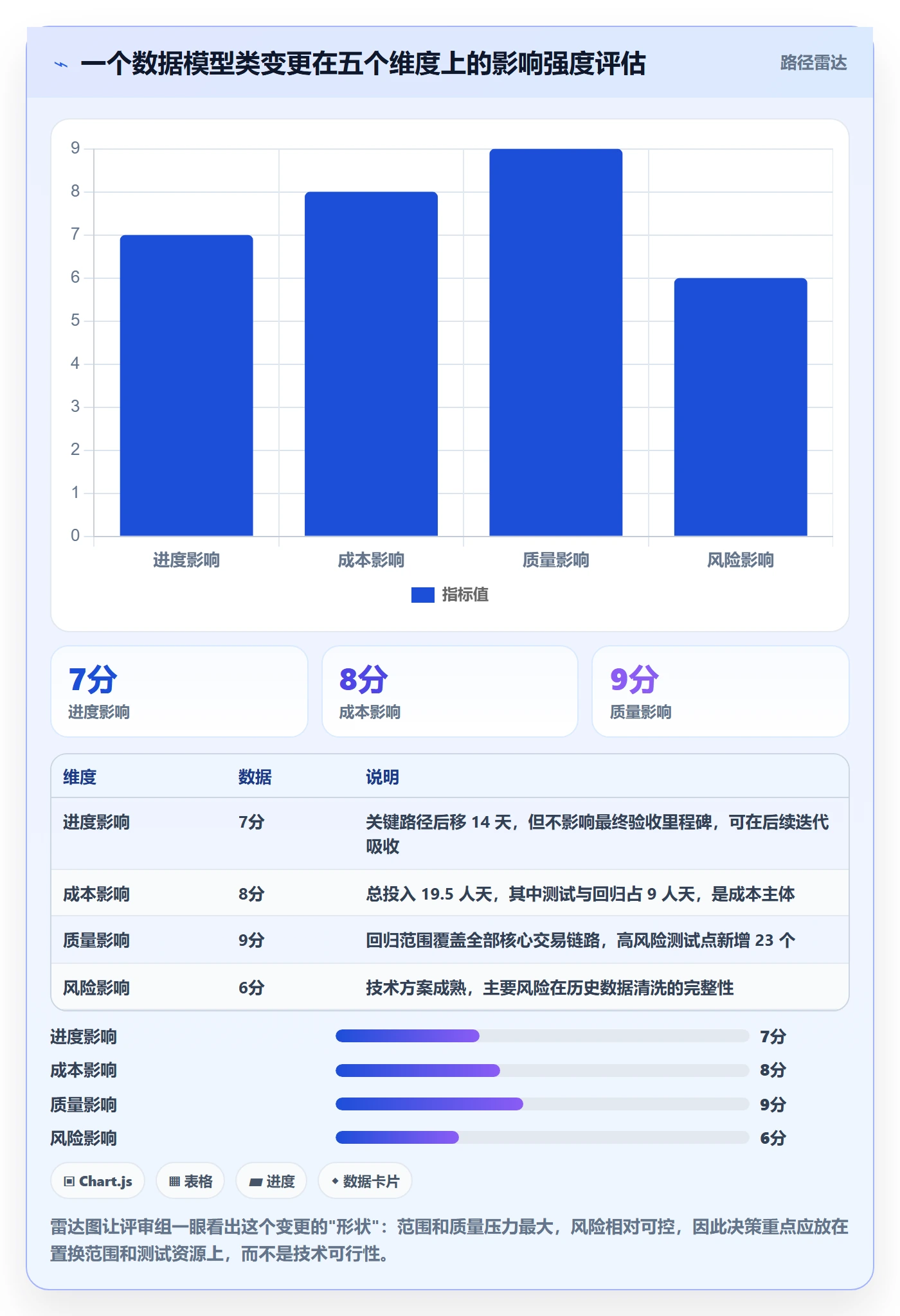Click the 风险影响 bar in the chart
The image size is (900, 1316).
(x=741, y=407)
